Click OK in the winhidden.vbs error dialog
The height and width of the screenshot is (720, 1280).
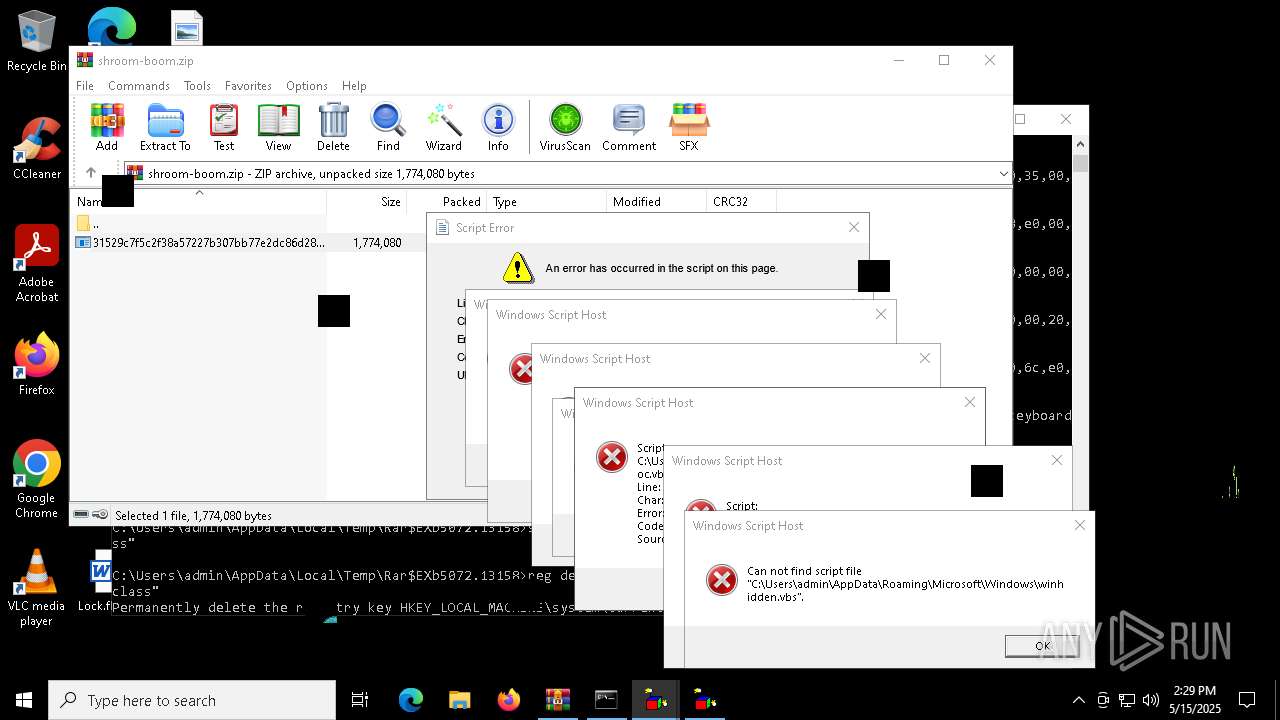tap(1042, 646)
